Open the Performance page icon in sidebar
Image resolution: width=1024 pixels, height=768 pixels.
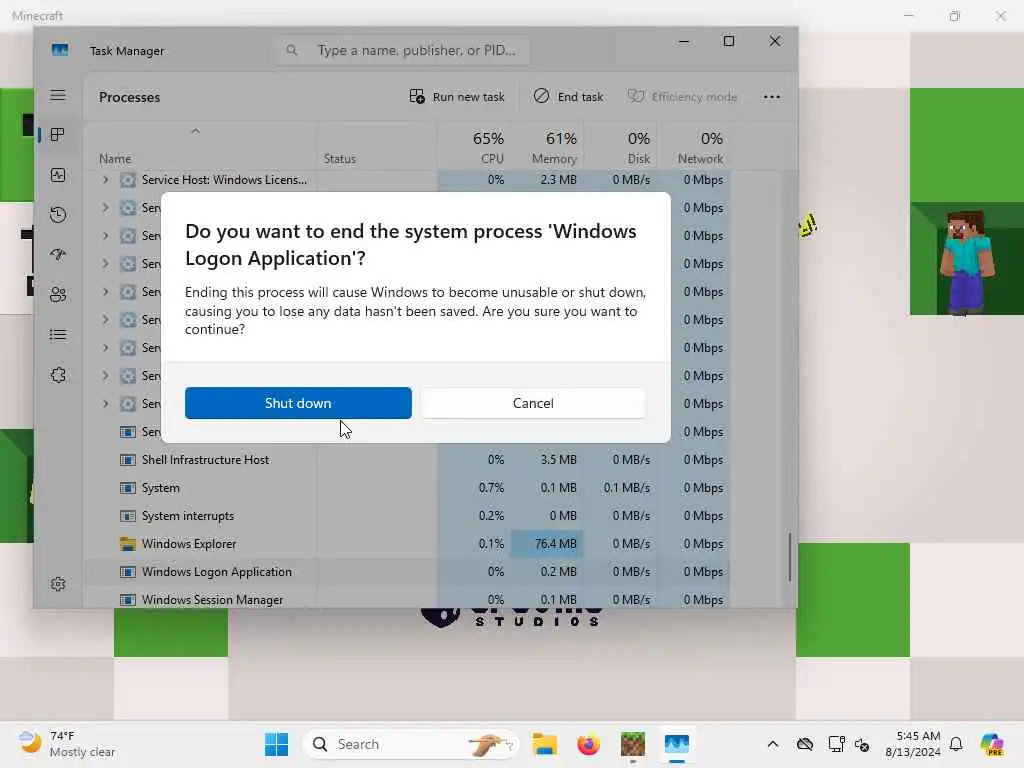point(58,175)
